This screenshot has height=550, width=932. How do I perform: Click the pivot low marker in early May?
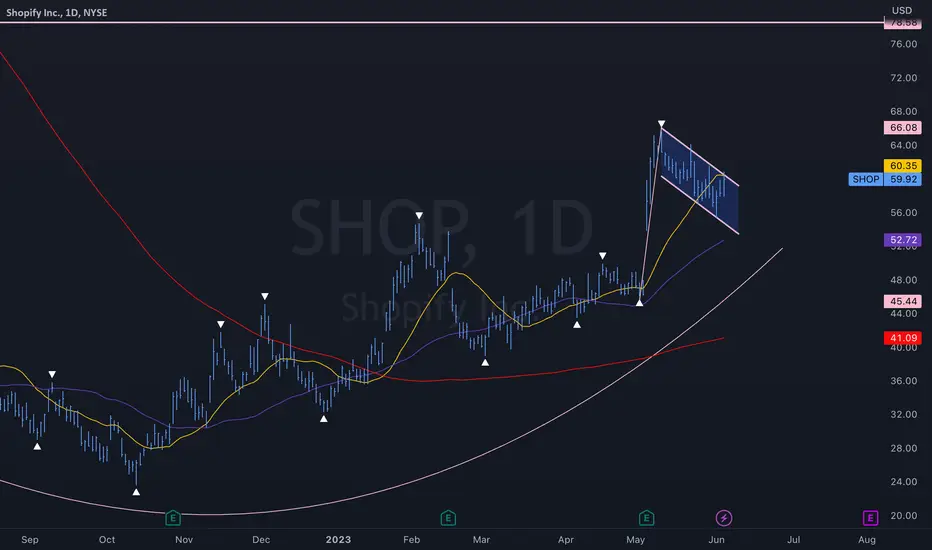pos(640,303)
